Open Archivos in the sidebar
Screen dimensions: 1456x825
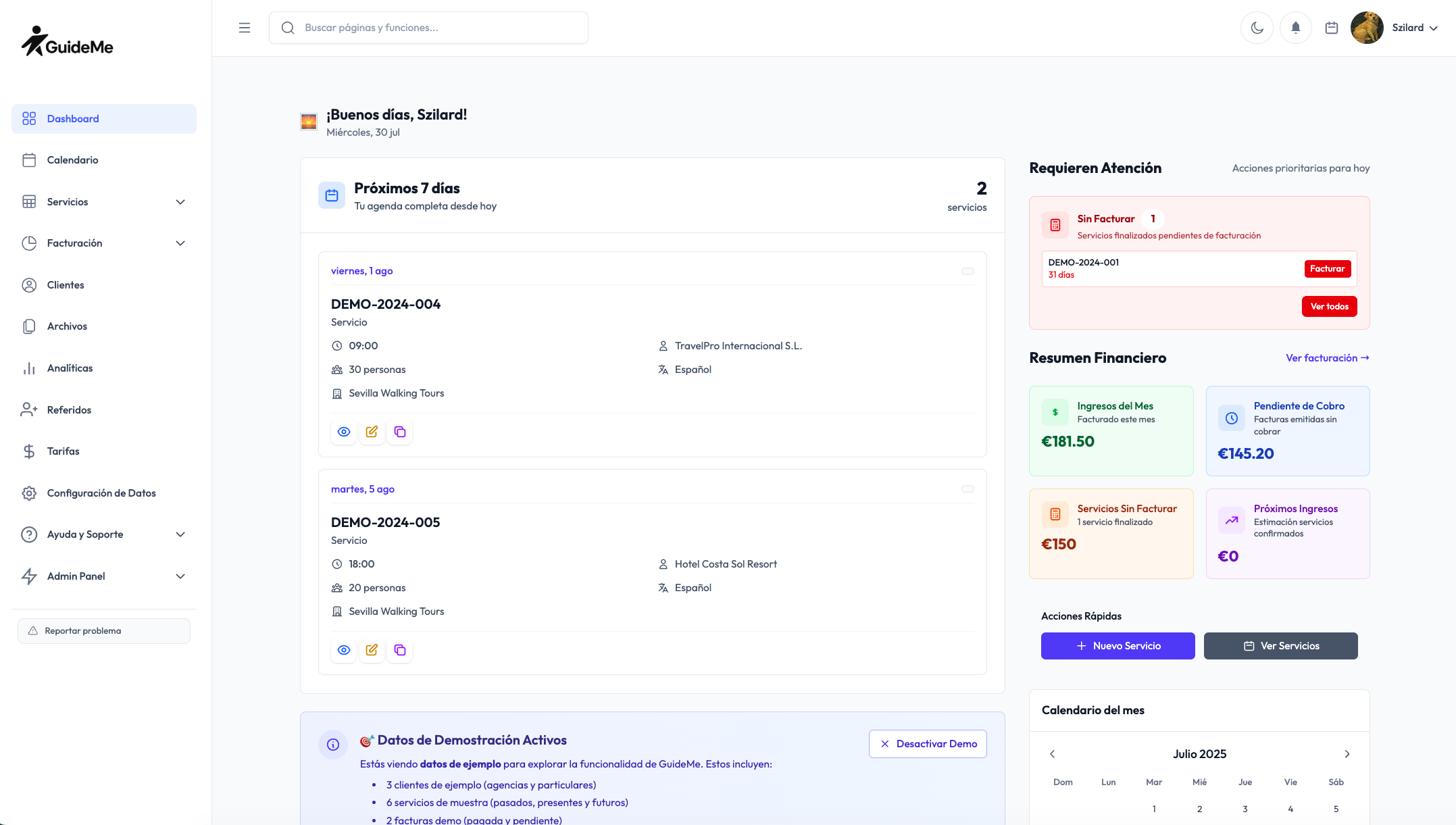tap(104, 326)
